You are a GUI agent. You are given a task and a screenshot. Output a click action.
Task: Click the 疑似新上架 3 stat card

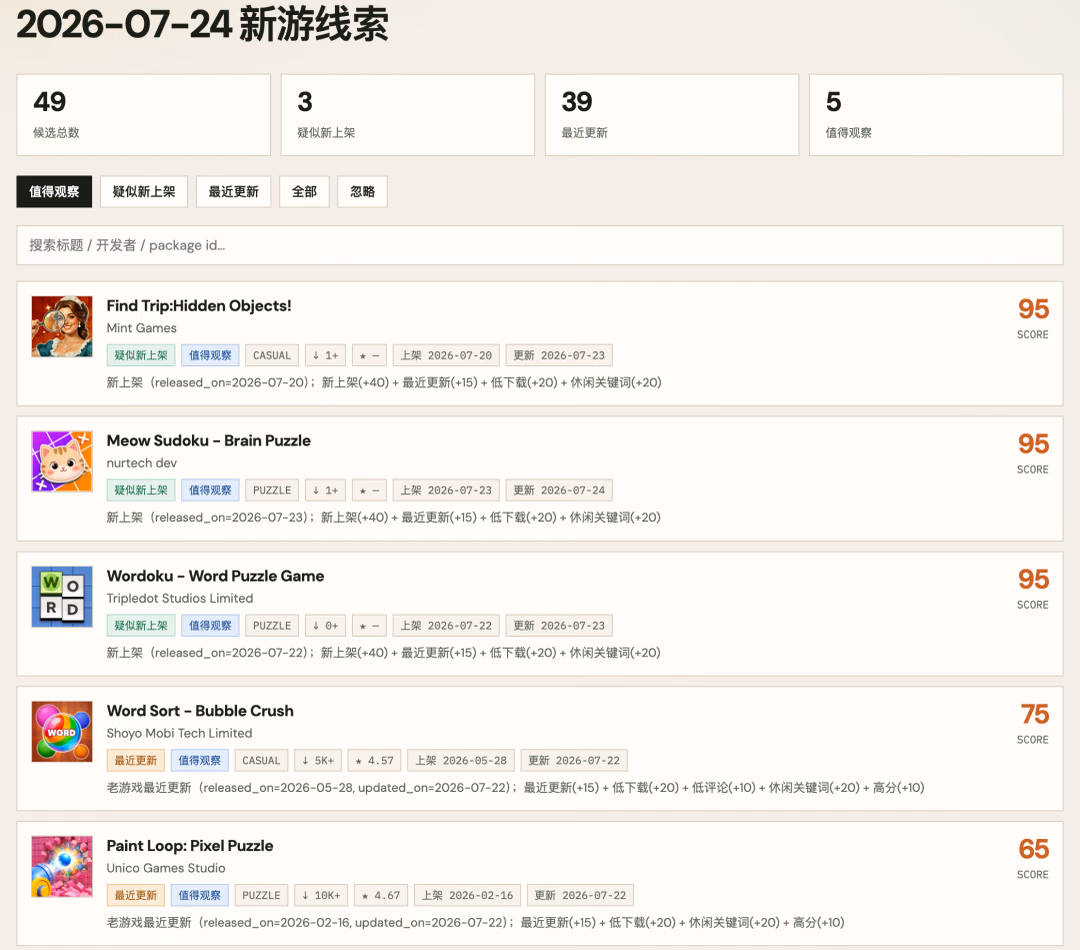coord(408,115)
